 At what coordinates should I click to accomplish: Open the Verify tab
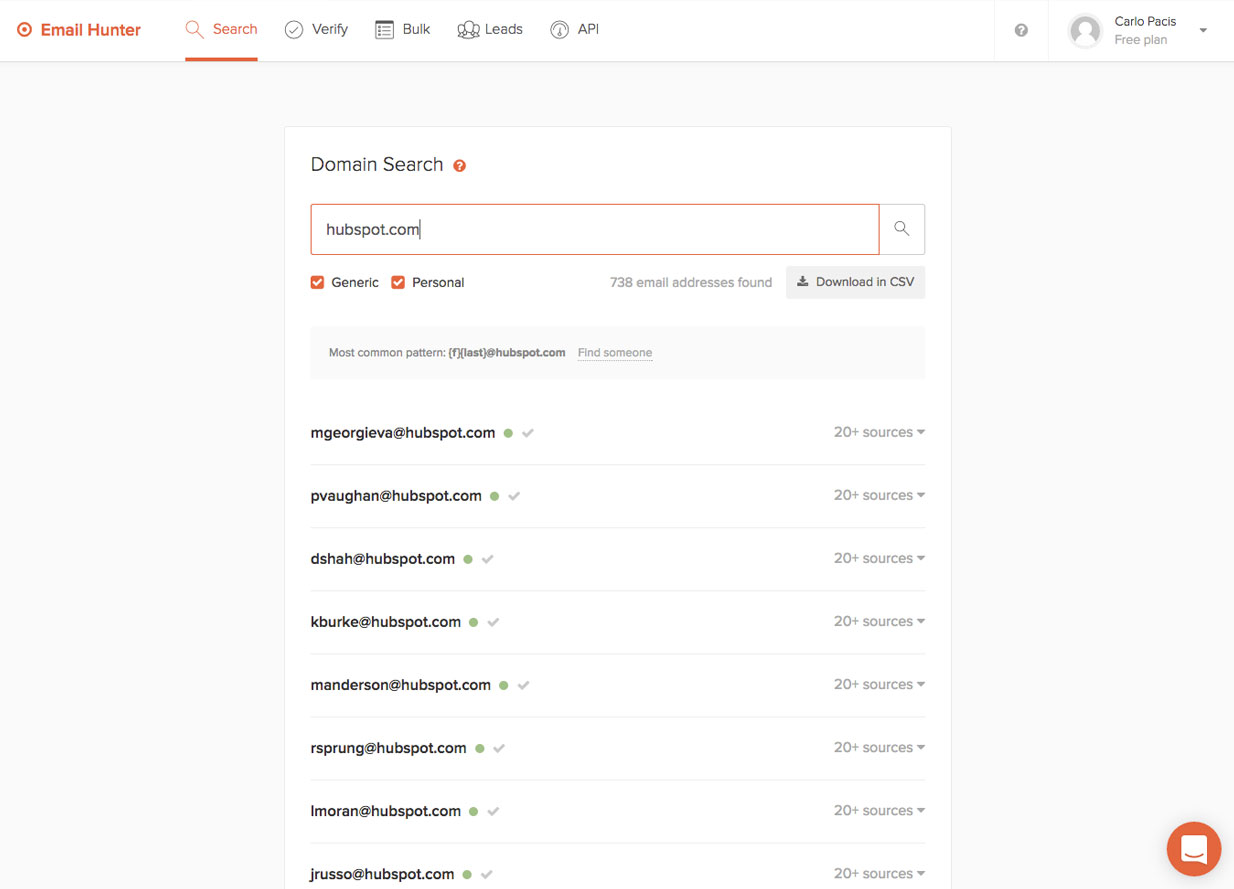pyautogui.click(x=316, y=30)
